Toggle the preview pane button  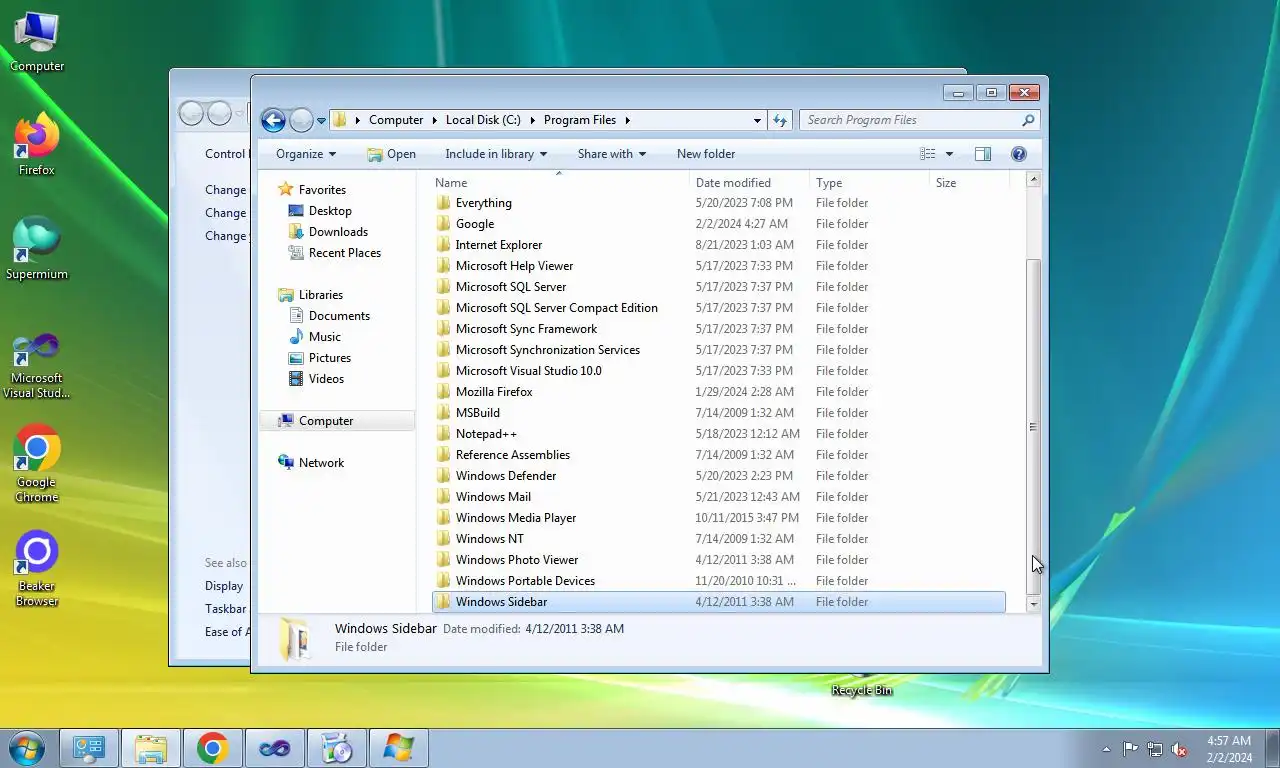[983, 154]
